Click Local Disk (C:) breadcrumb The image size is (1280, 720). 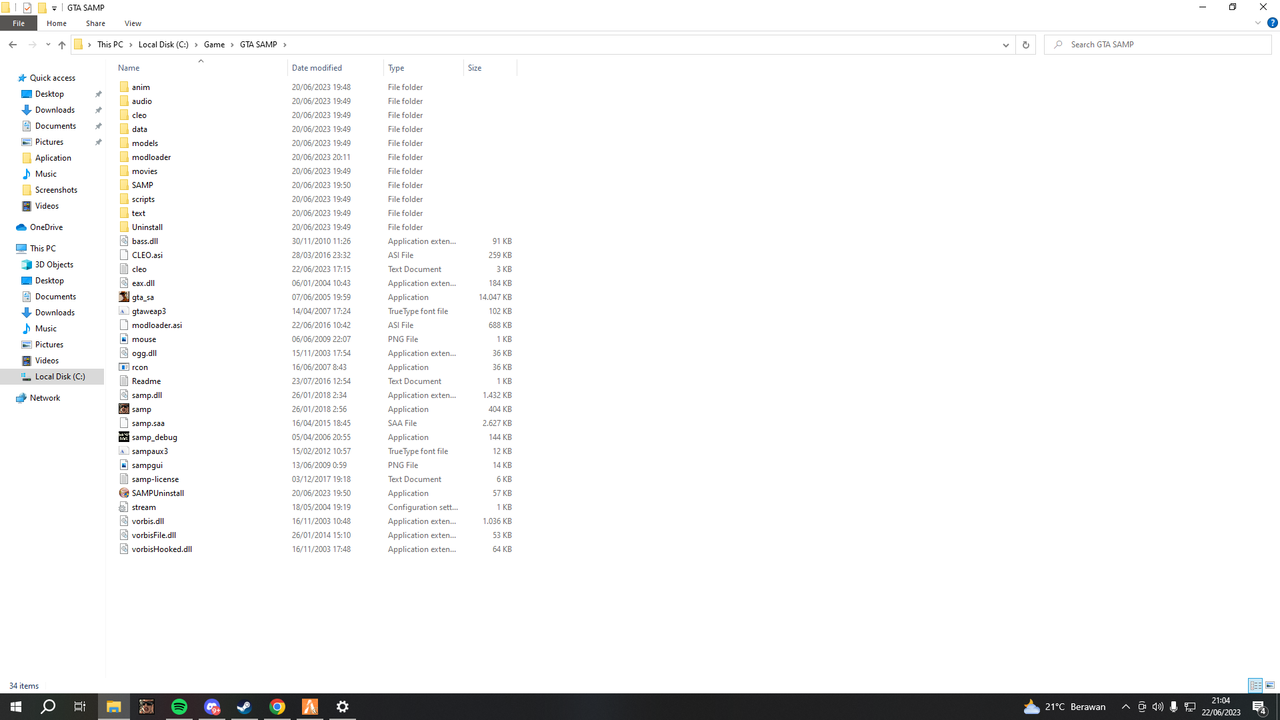(163, 45)
